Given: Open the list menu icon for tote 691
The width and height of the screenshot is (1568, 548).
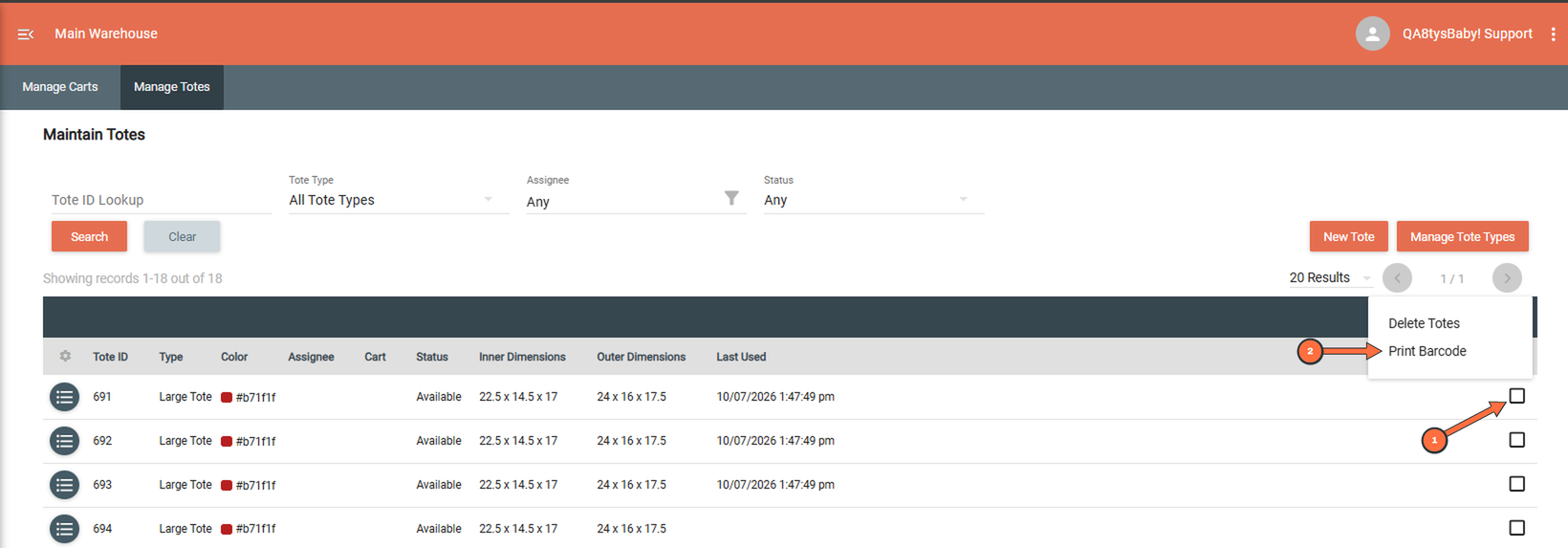Looking at the screenshot, I should [x=64, y=397].
